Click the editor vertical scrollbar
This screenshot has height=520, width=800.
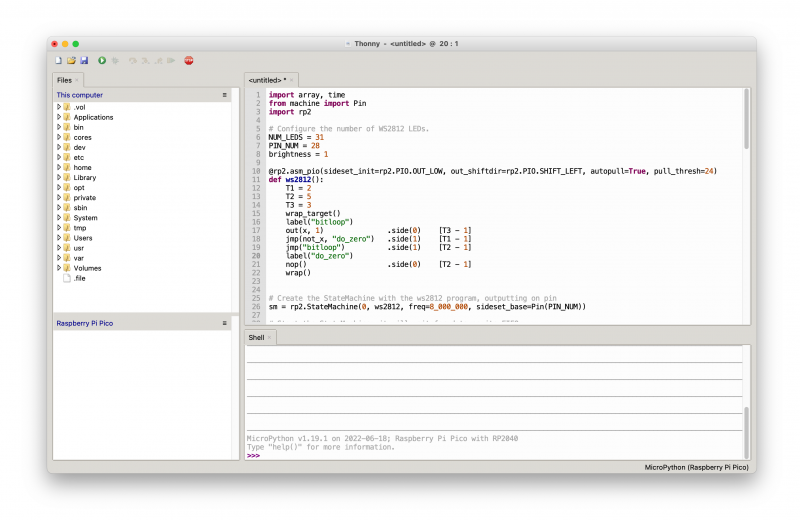click(x=746, y=120)
